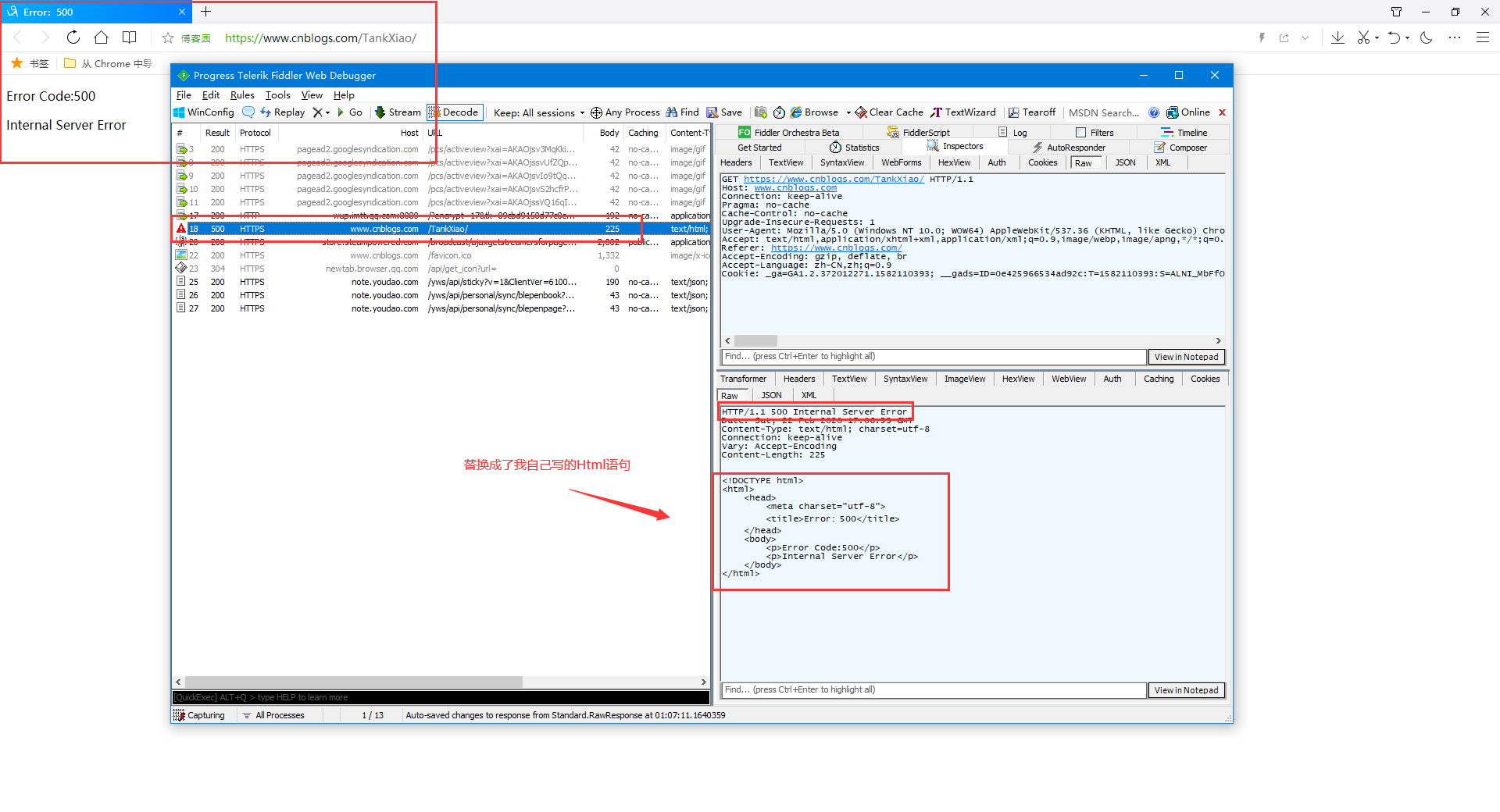Expand the Browse dropdown arrow
1500x812 pixels.
848,112
